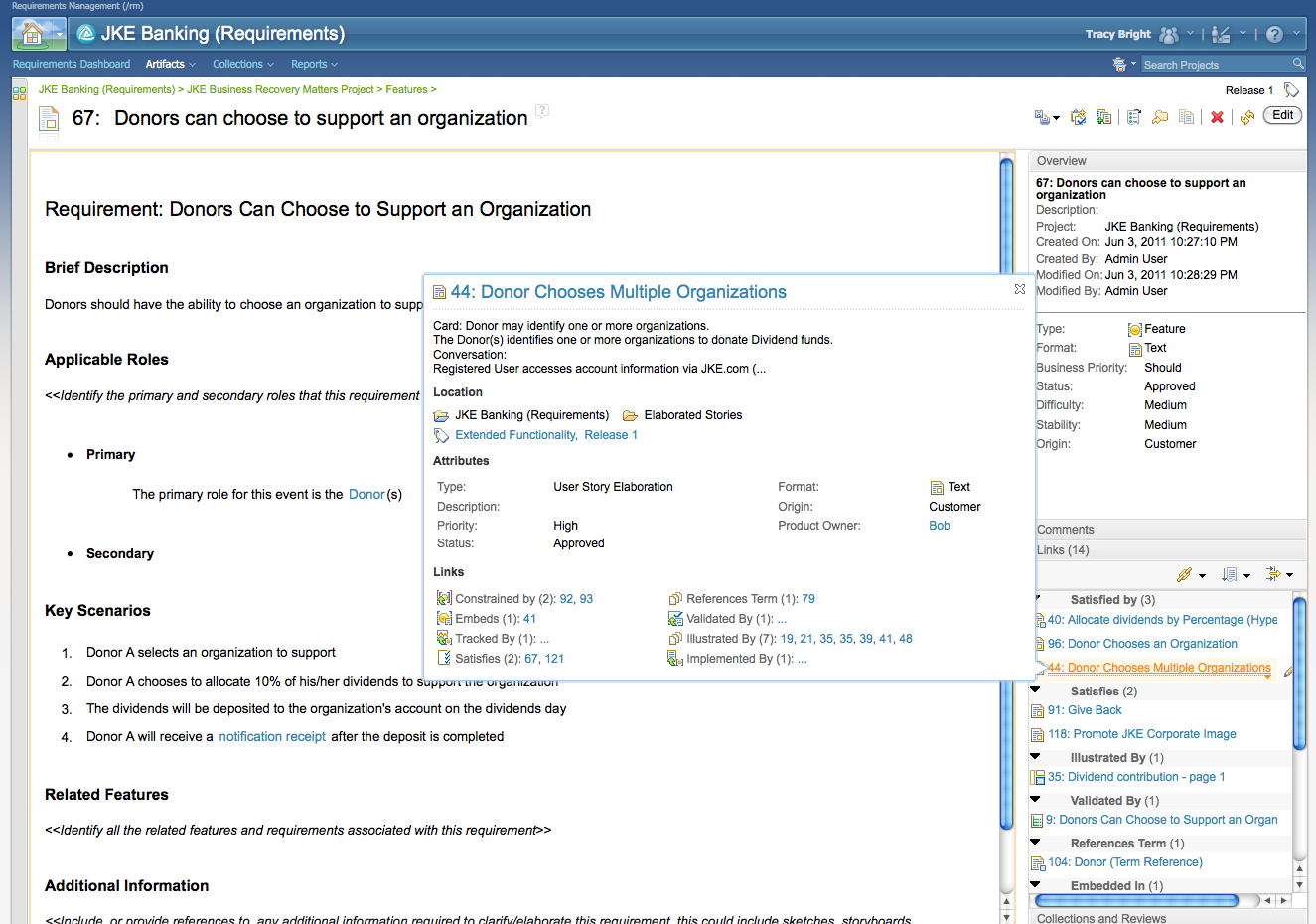The height and width of the screenshot is (924, 1316).
Task: Open satisfies link 121 in popup
Action: tap(554, 659)
